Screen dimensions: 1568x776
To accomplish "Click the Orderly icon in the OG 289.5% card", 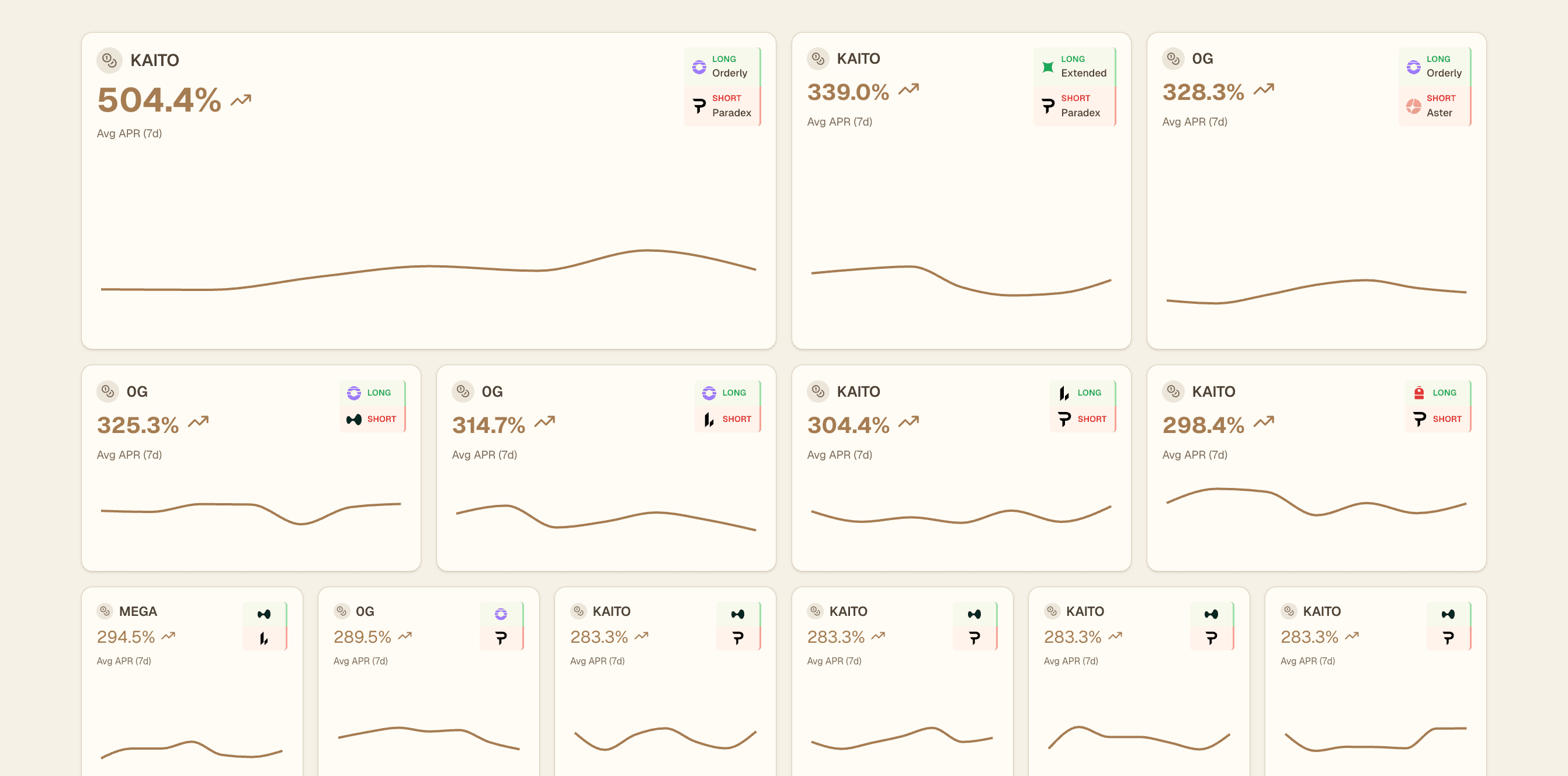I will click(500, 614).
